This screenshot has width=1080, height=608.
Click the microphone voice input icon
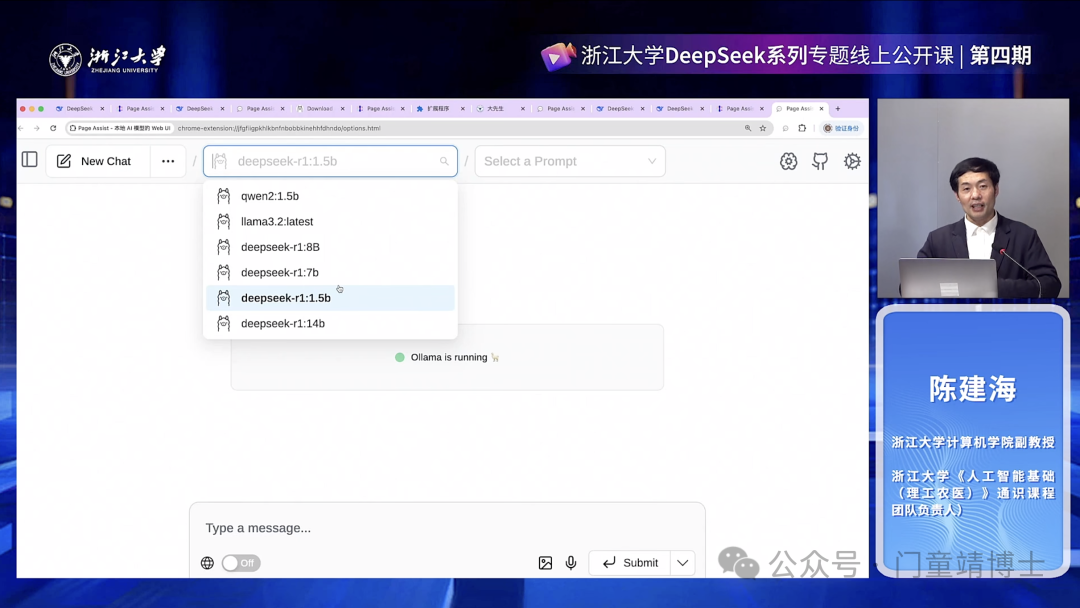571,563
